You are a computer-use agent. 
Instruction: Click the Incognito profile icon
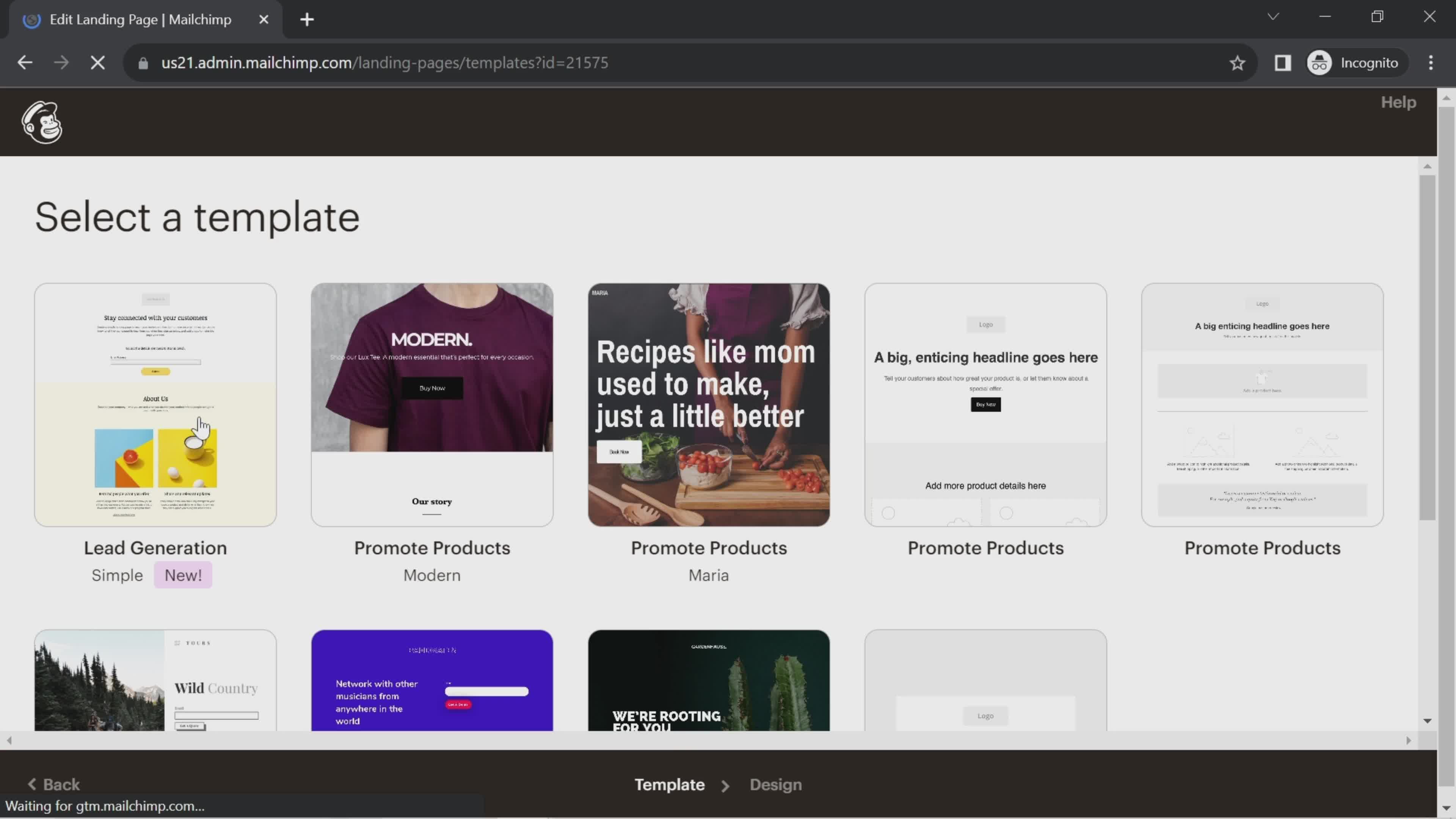click(1319, 62)
